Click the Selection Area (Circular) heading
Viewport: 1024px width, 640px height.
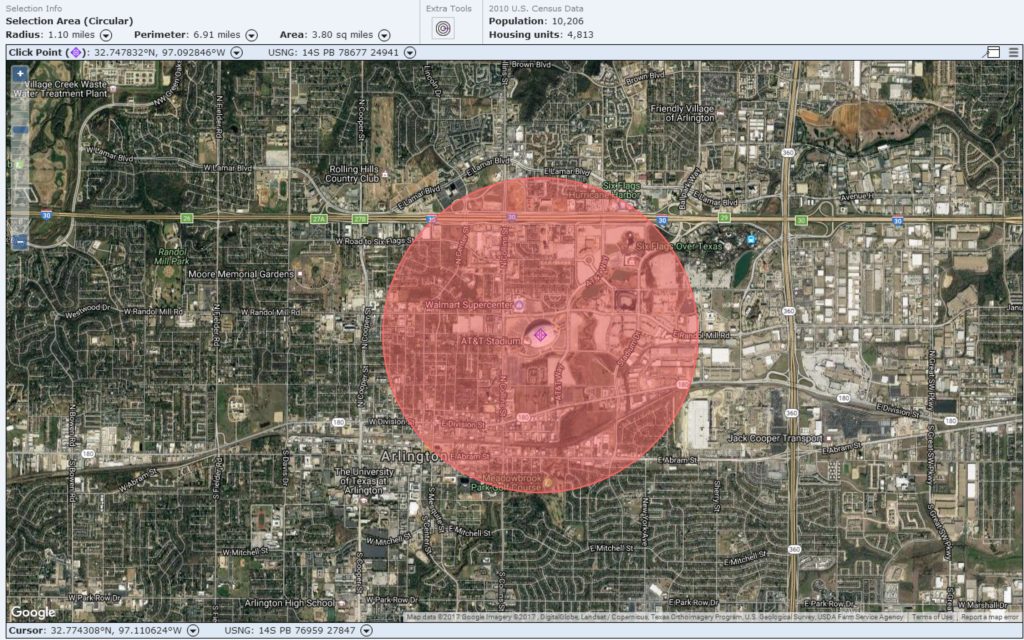pyautogui.click(x=69, y=22)
